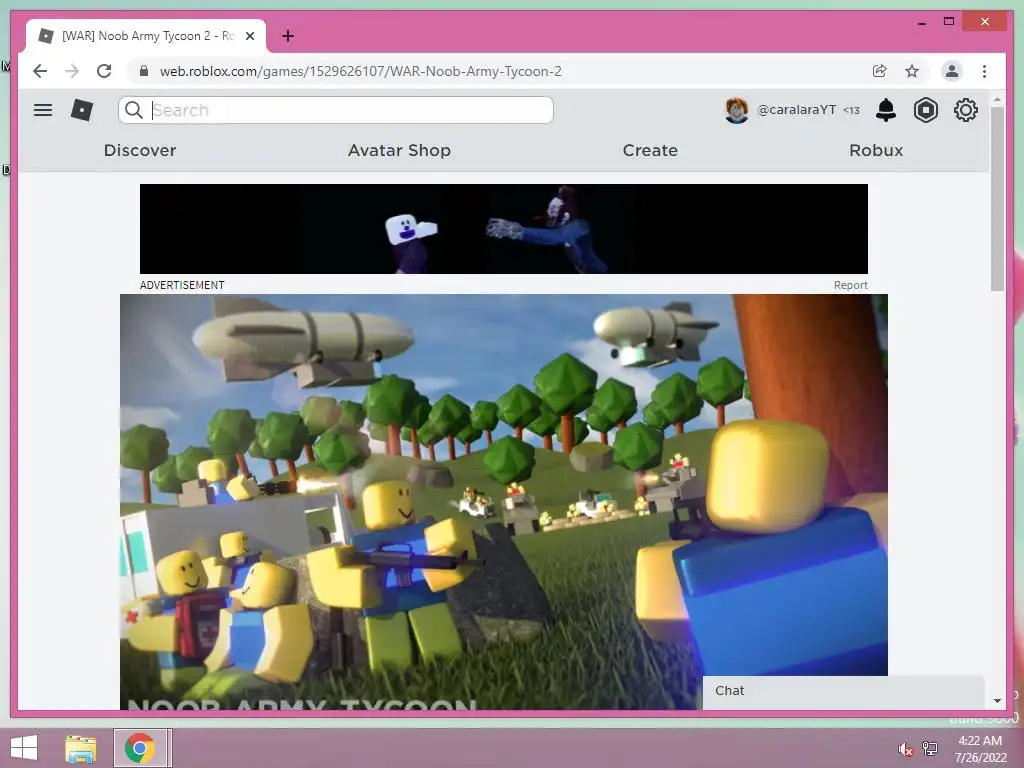This screenshot has width=1024, height=768.
Task: Open the Discover page
Action: pos(140,150)
